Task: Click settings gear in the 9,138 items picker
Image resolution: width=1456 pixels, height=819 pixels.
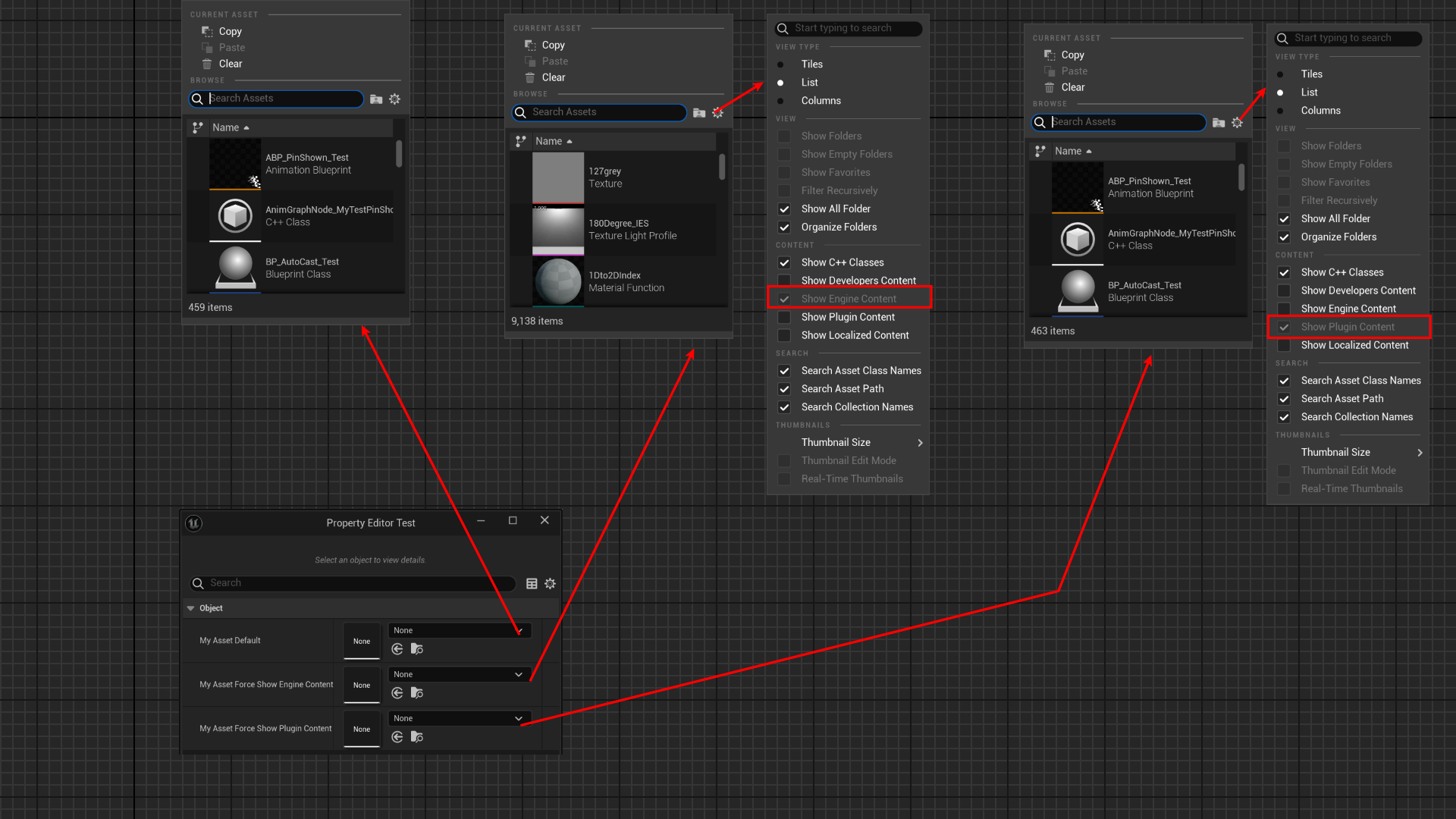Action: point(717,113)
